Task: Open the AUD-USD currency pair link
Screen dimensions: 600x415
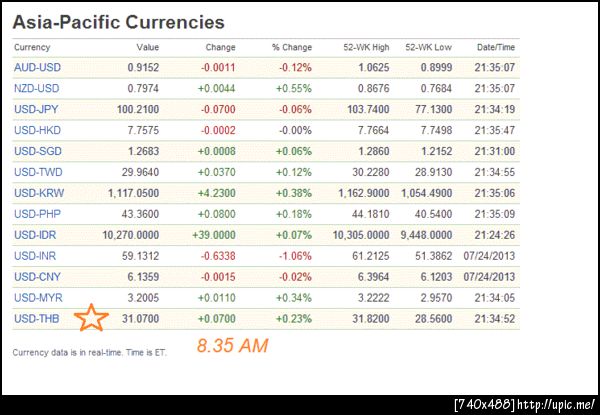Action: [35, 67]
